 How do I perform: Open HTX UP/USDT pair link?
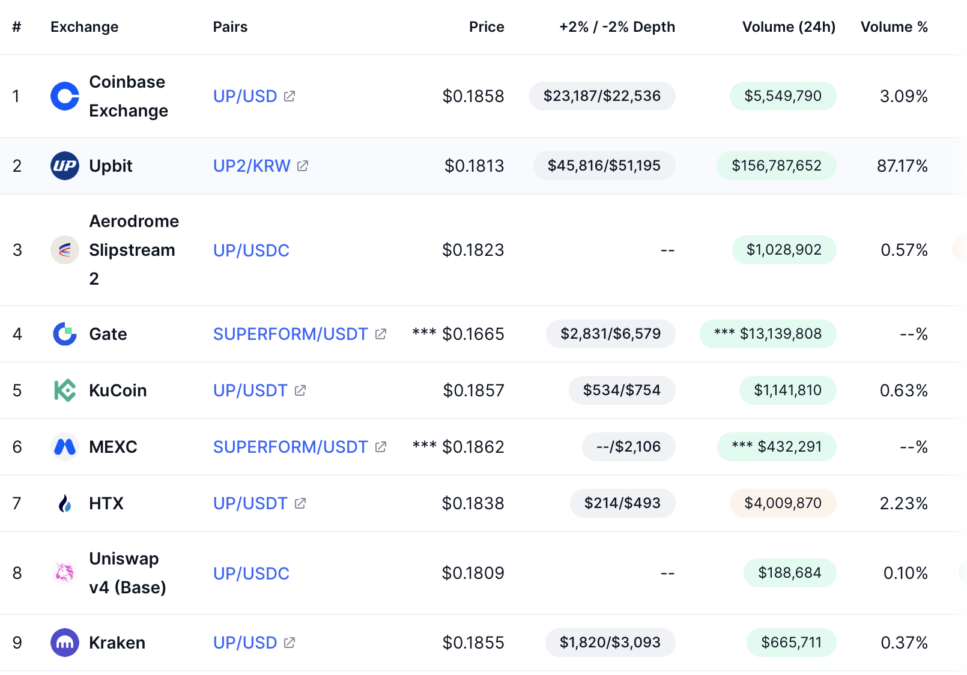pyautogui.click(x=250, y=503)
